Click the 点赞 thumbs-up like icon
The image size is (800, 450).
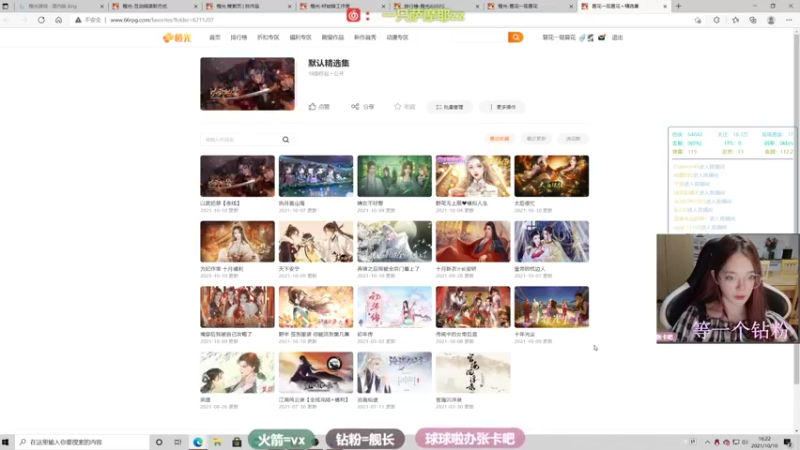click(312, 107)
